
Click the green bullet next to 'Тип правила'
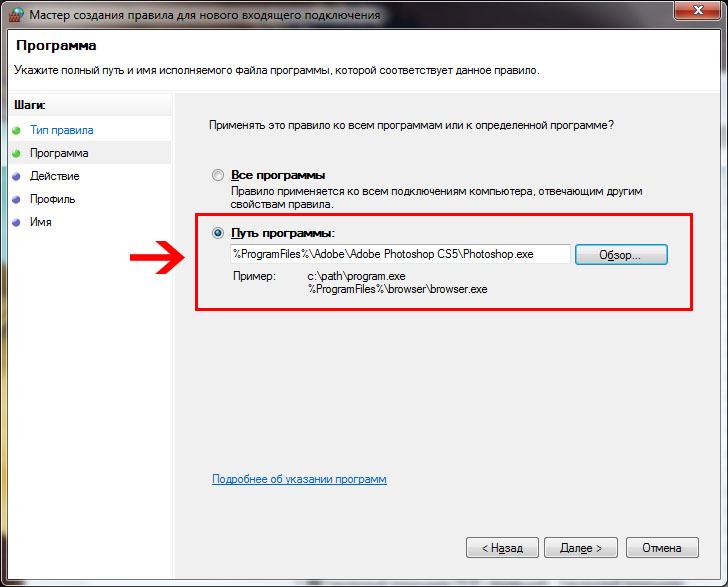[16, 130]
